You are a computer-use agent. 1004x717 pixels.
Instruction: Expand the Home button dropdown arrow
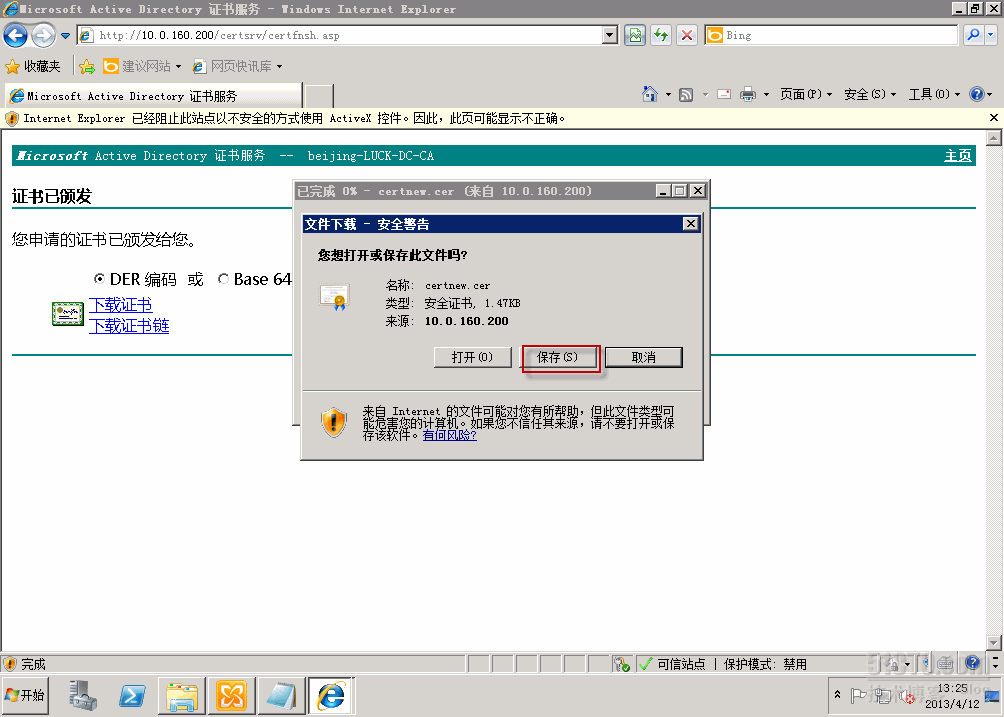(x=668, y=95)
